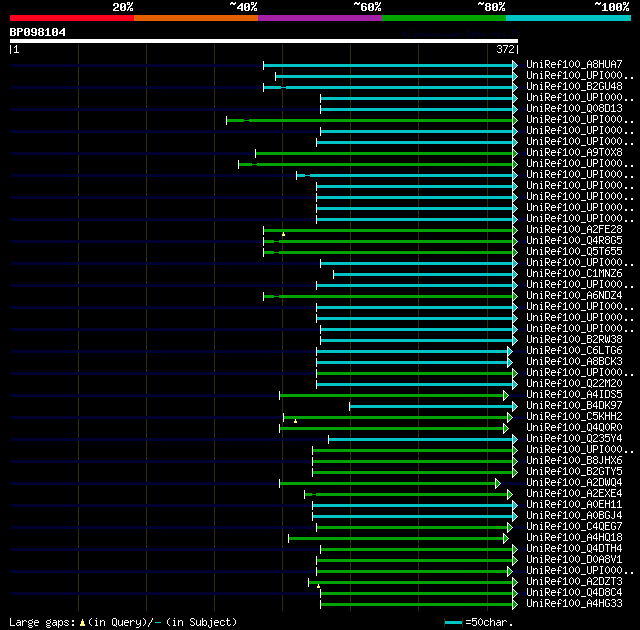The width and height of the screenshot is (640, 630).
Task: Select the UniRef100_Q22M20 hit label
Action: click(x=574, y=384)
